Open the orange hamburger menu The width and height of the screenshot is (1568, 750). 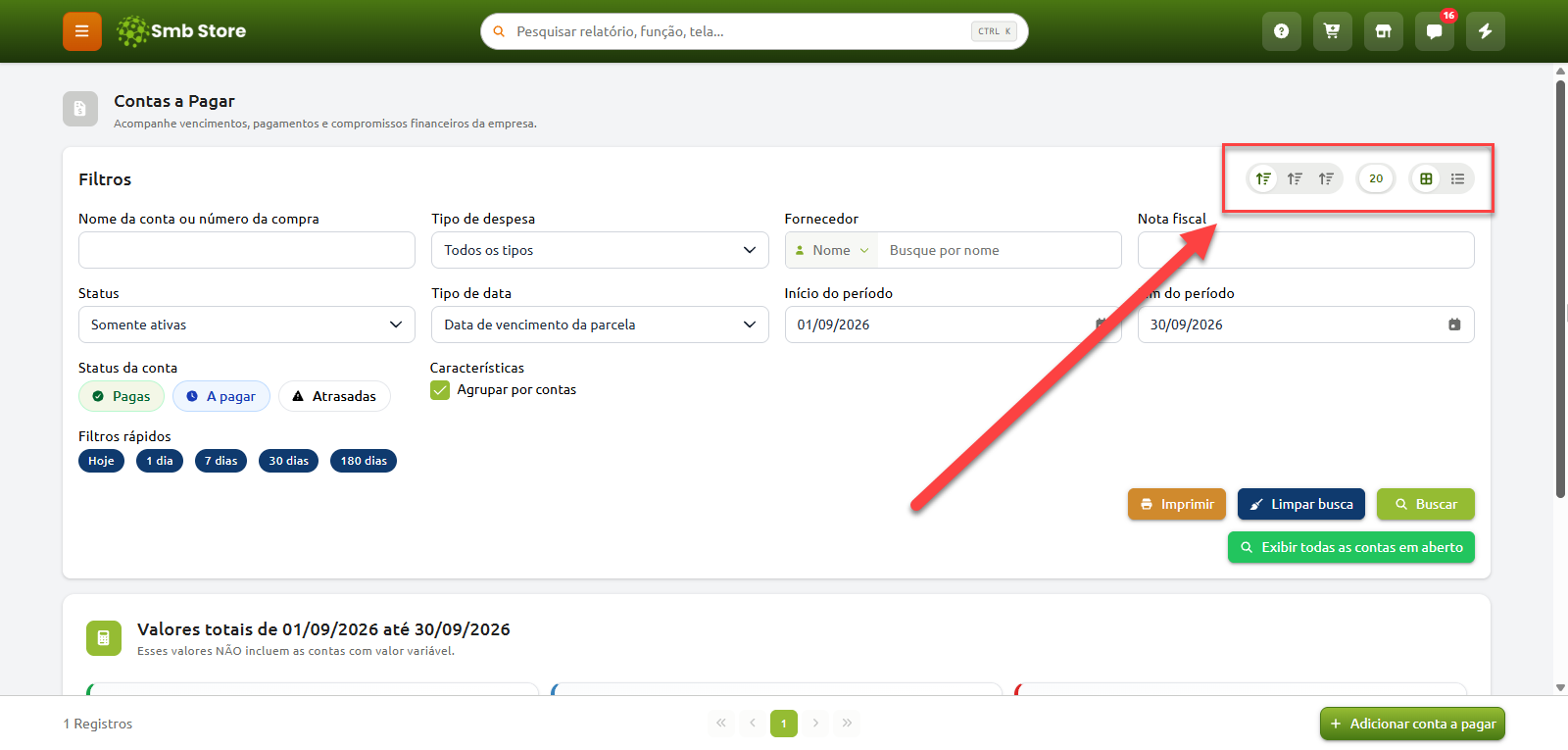tap(82, 31)
